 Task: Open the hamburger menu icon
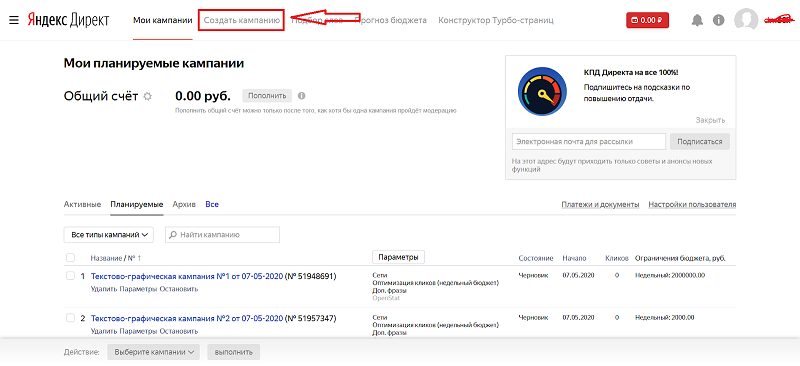click(14, 20)
